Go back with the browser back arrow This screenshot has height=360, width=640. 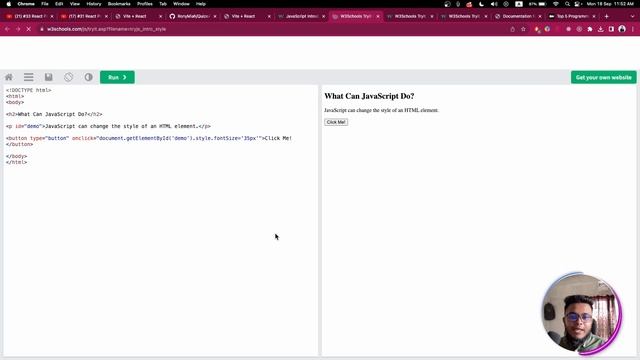click(x=7, y=29)
